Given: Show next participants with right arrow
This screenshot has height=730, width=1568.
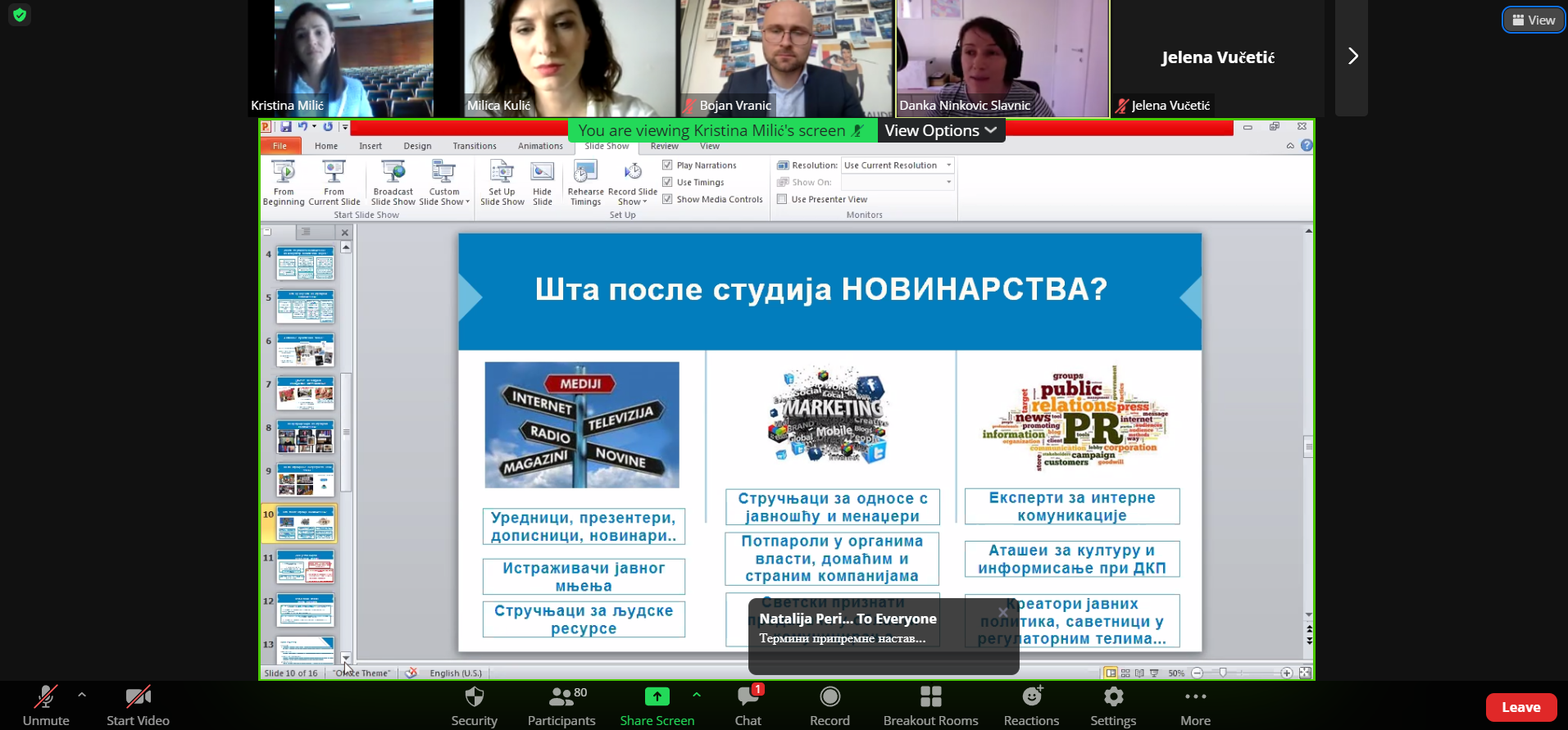Looking at the screenshot, I should point(1352,57).
